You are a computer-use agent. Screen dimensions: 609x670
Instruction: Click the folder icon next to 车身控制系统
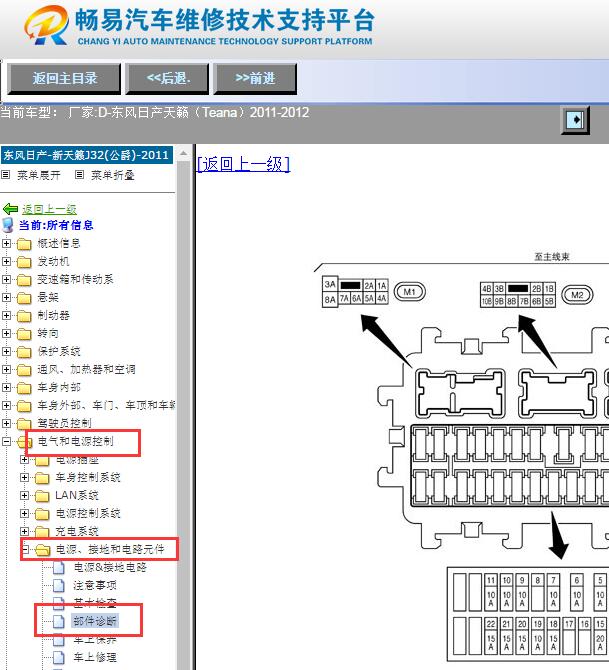click(x=42, y=478)
